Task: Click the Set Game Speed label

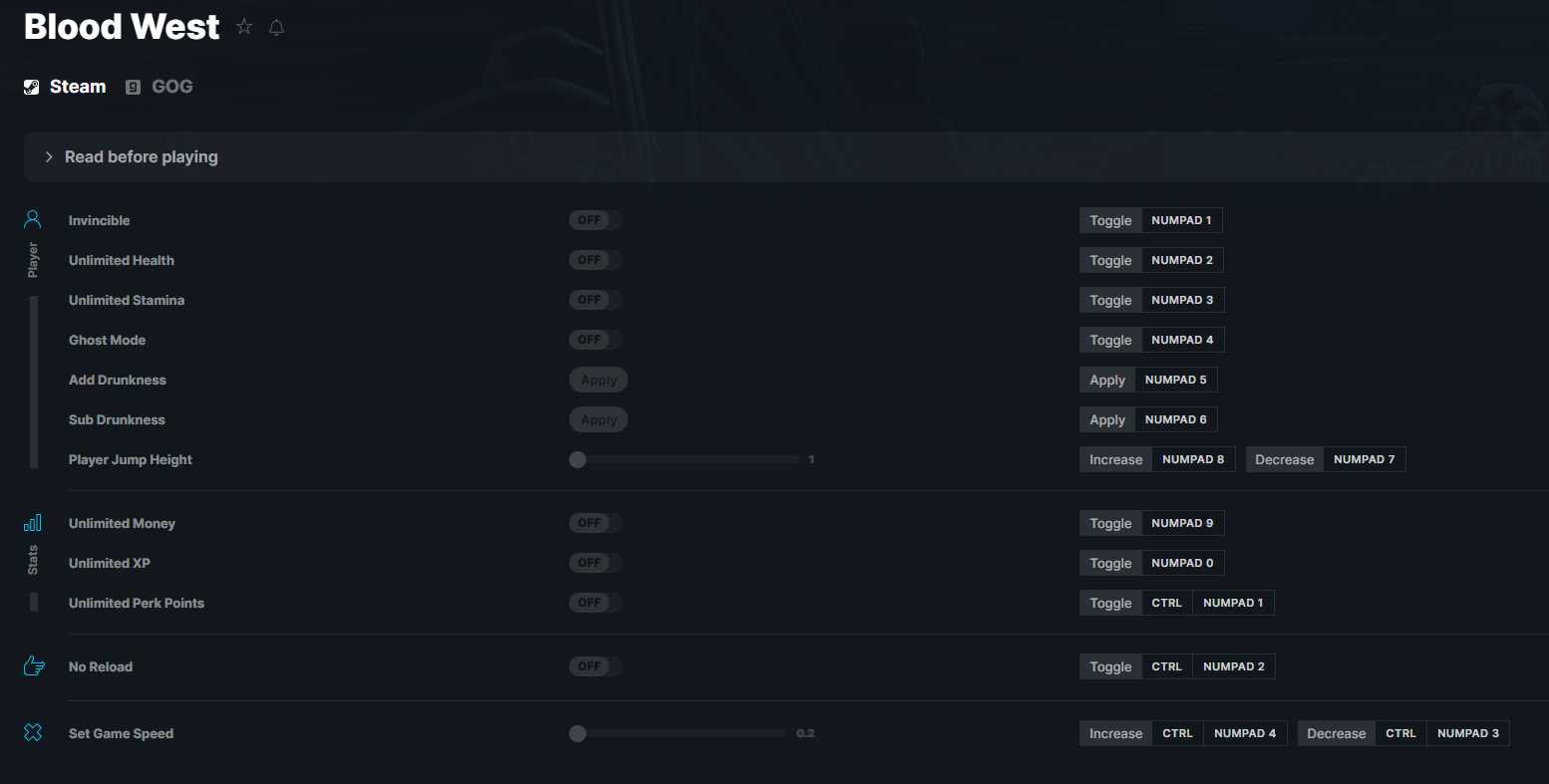Action: click(x=121, y=733)
